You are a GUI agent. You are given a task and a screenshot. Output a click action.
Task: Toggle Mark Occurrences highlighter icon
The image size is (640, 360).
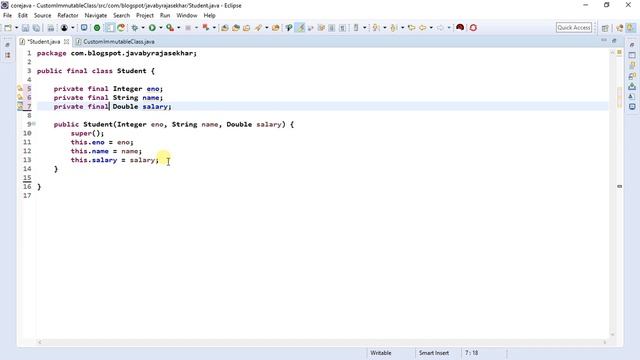point(300,28)
